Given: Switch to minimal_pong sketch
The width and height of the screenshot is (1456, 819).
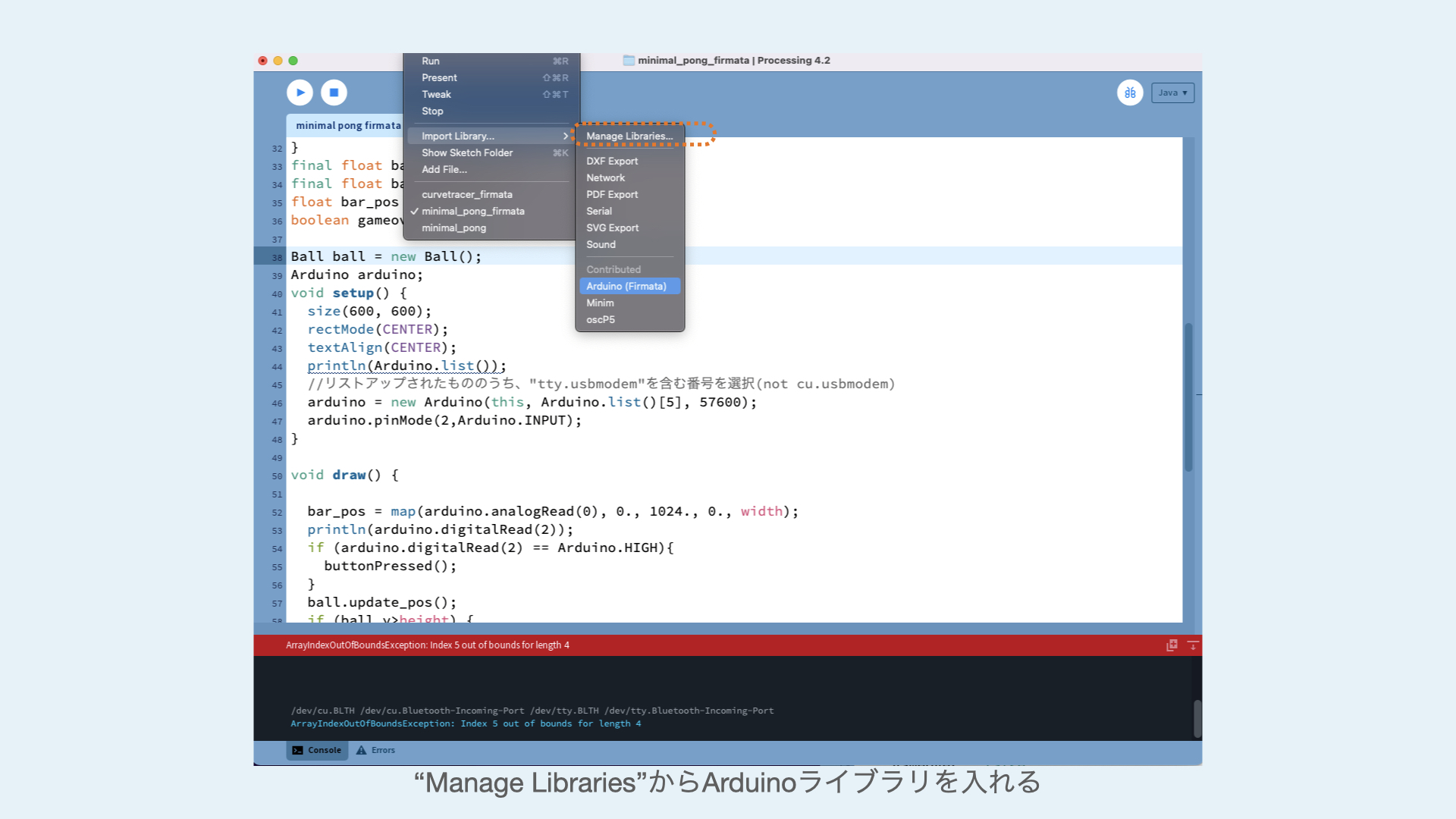Looking at the screenshot, I should click(453, 228).
